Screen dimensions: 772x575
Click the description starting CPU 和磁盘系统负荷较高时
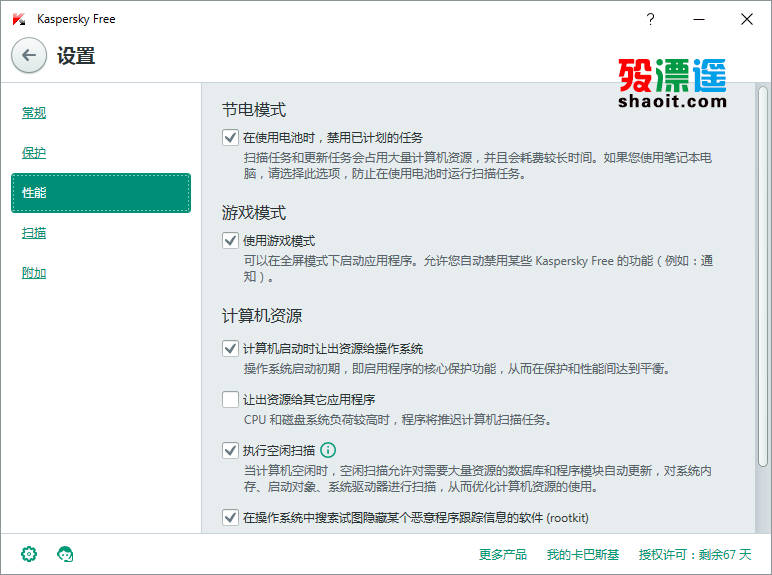pos(398,419)
